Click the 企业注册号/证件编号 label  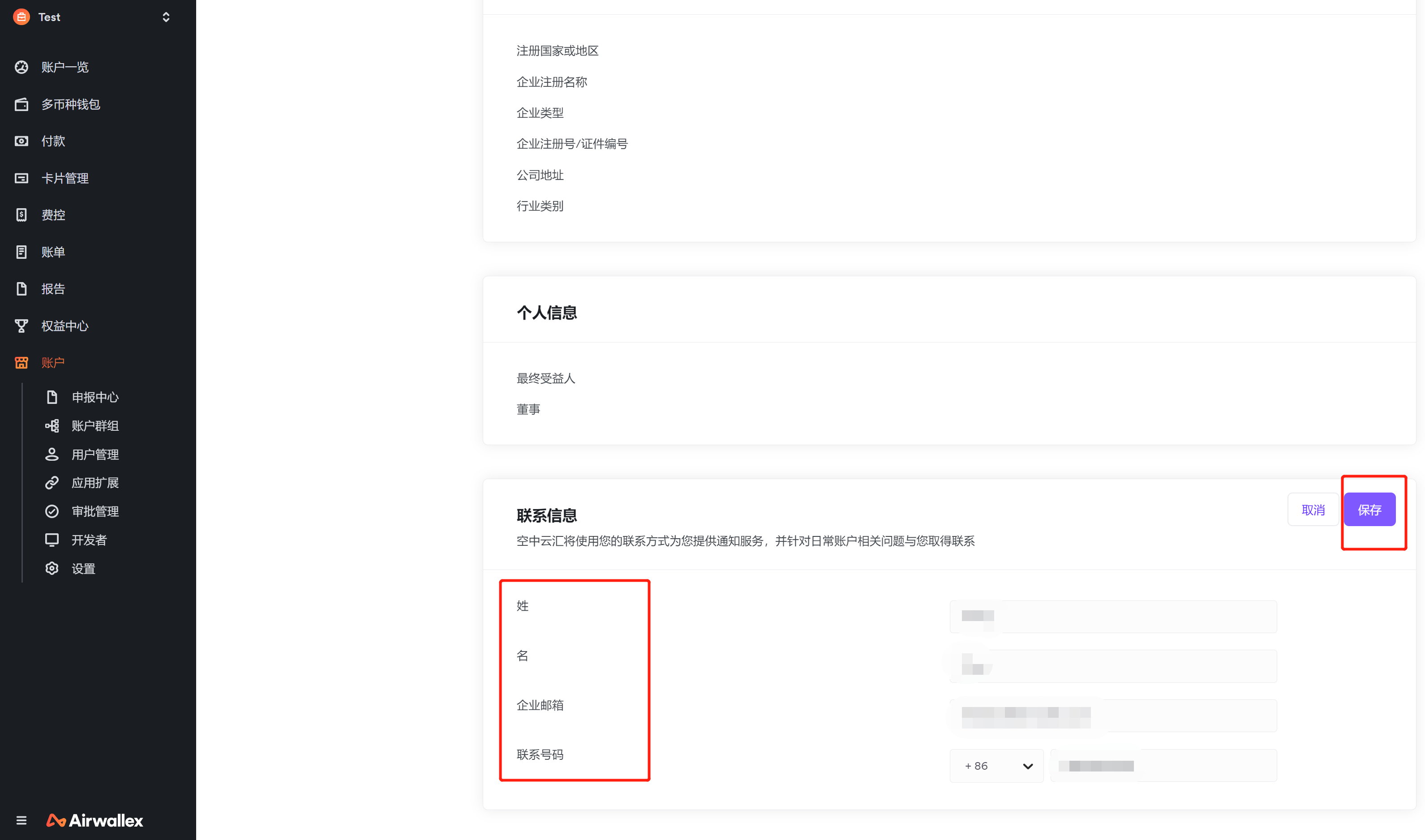point(572,144)
